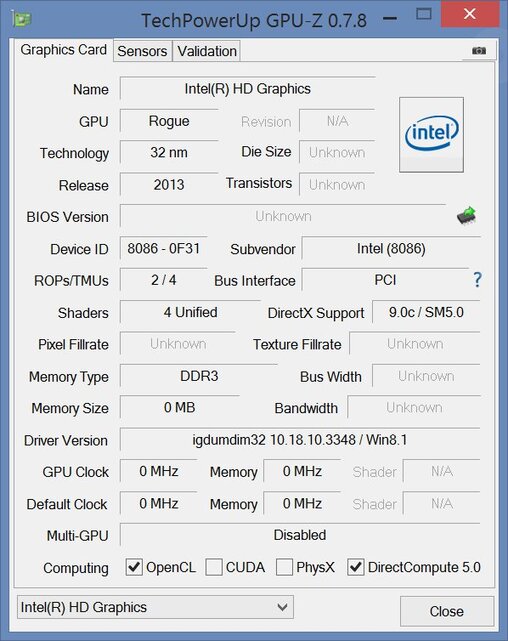Click the Transistors Unknown field
The image size is (508, 641).
click(337, 185)
